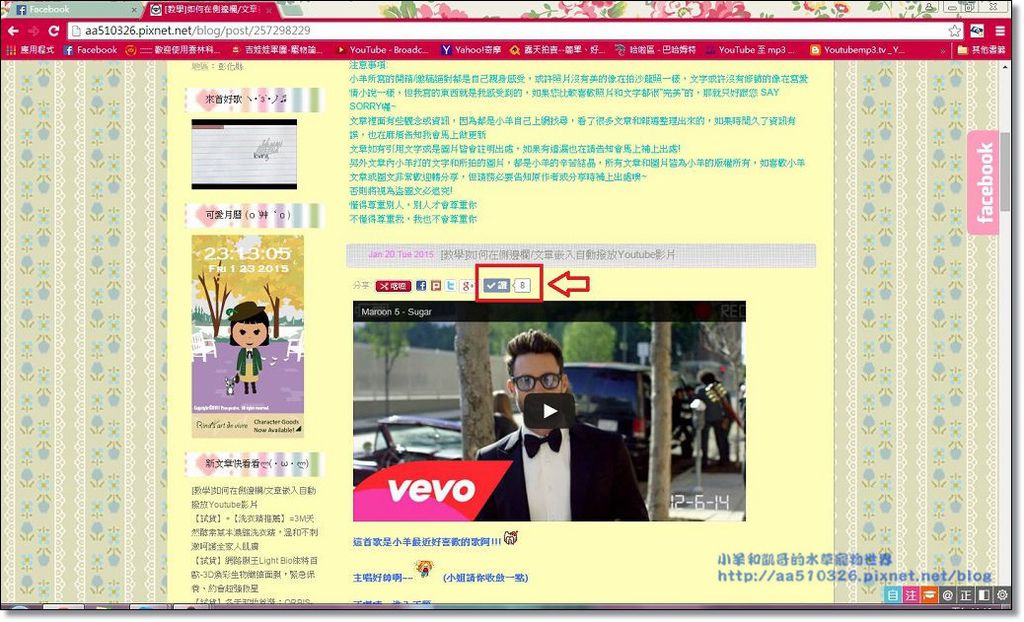Close the Facebook browser tab

coord(134,10)
